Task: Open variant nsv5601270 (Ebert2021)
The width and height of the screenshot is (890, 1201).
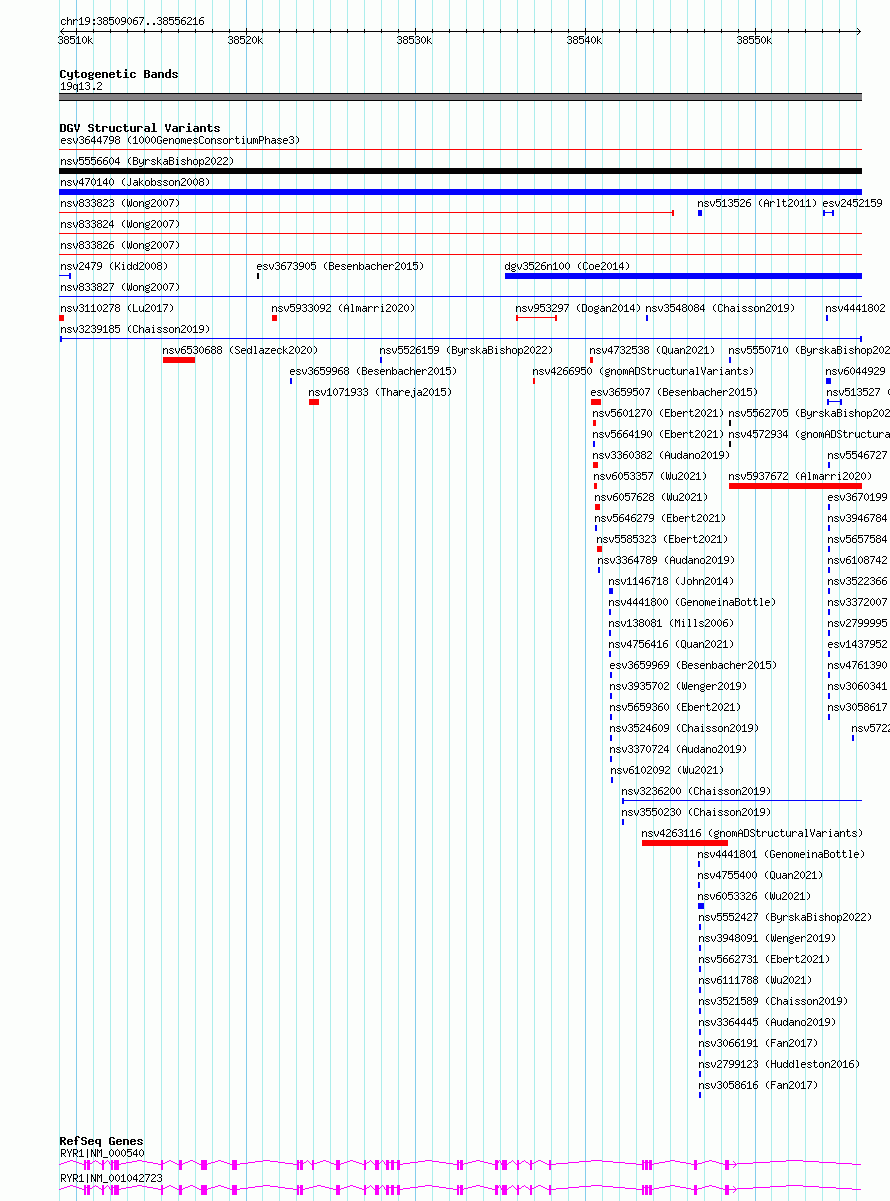Action: tap(658, 413)
